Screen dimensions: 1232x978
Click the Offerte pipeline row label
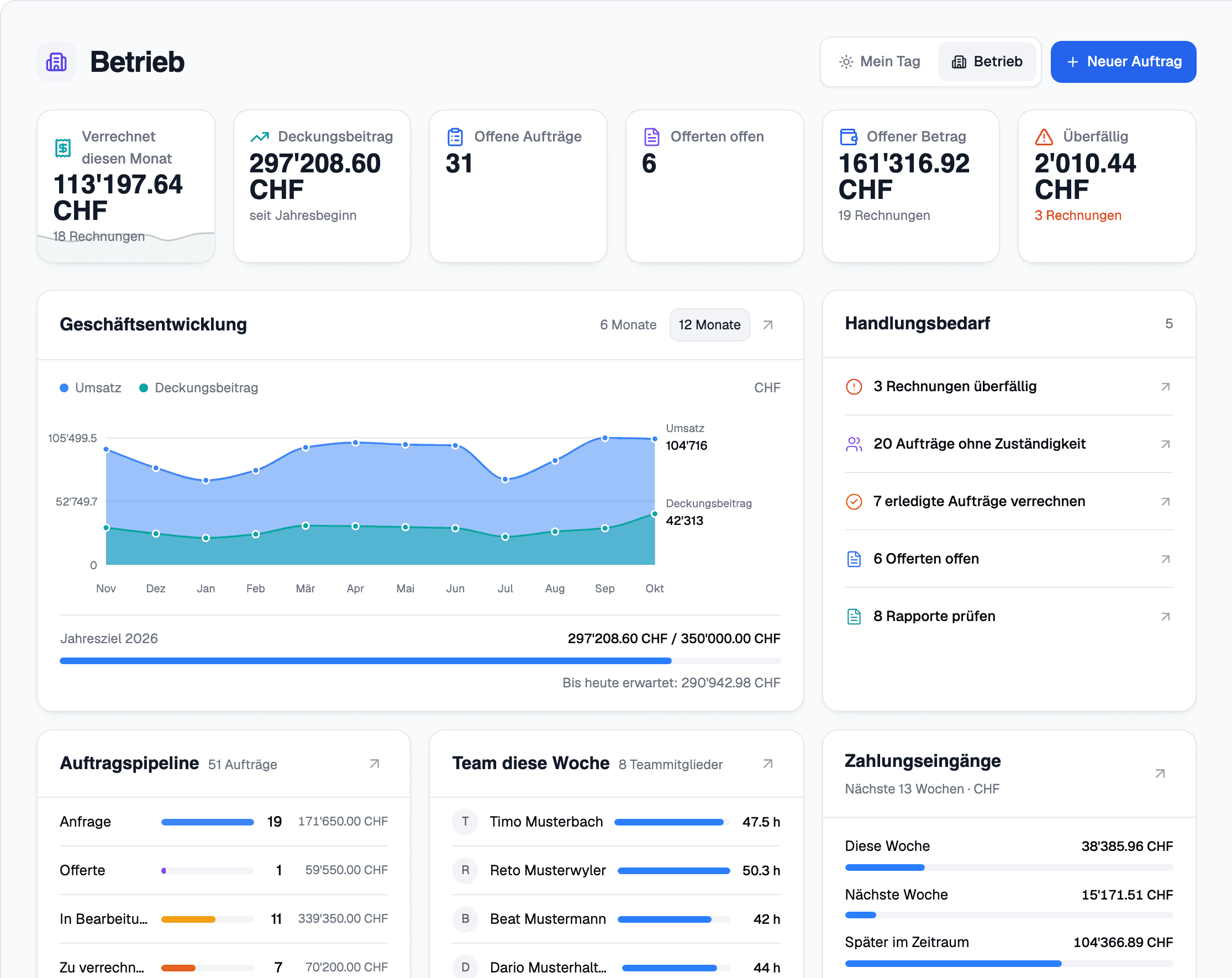[x=82, y=870]
